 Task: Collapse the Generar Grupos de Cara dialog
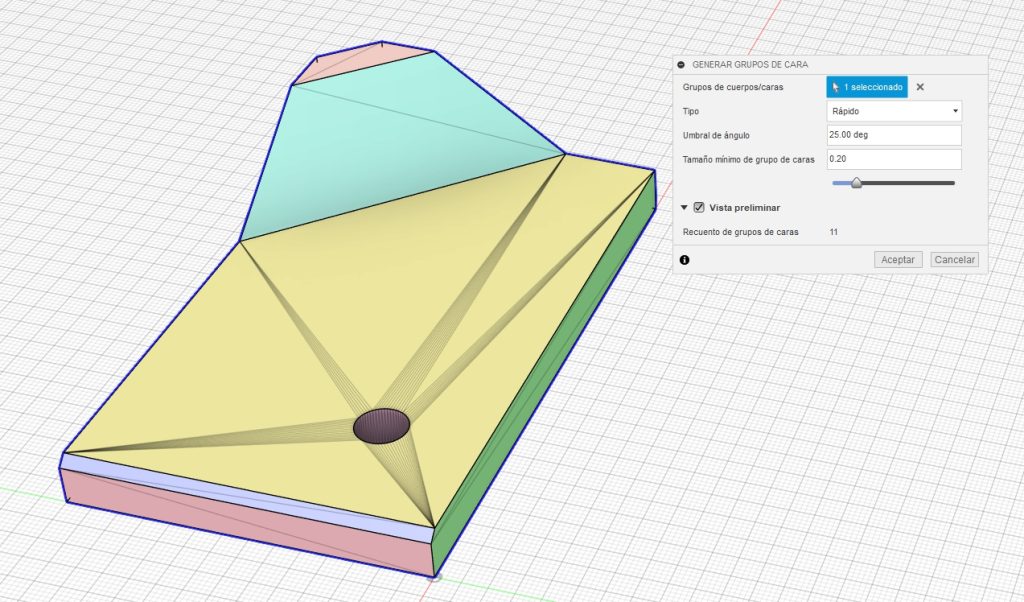tap(681, 64)
